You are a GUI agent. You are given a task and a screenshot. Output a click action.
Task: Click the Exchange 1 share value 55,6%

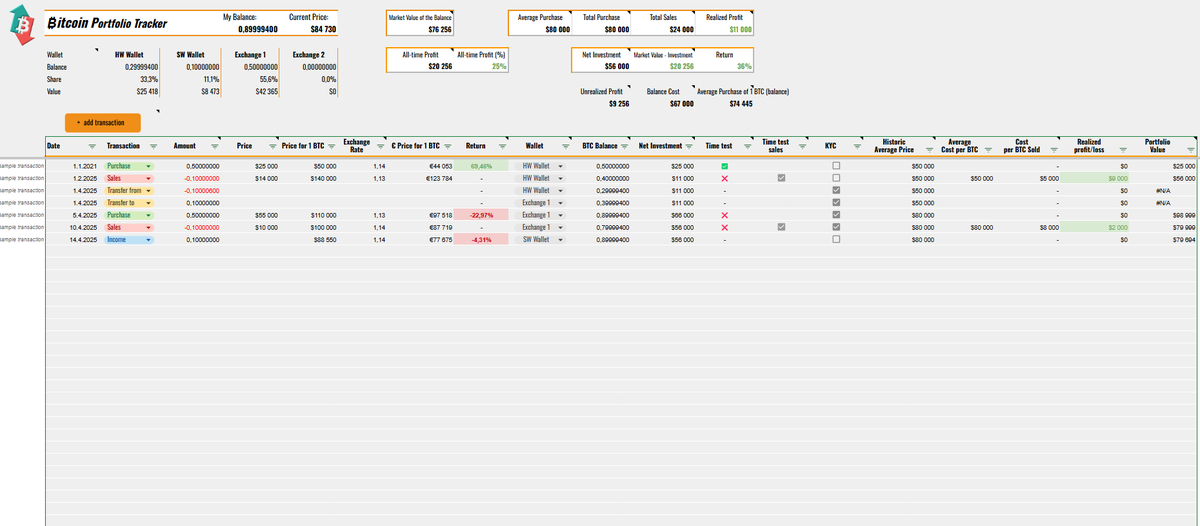268,78
